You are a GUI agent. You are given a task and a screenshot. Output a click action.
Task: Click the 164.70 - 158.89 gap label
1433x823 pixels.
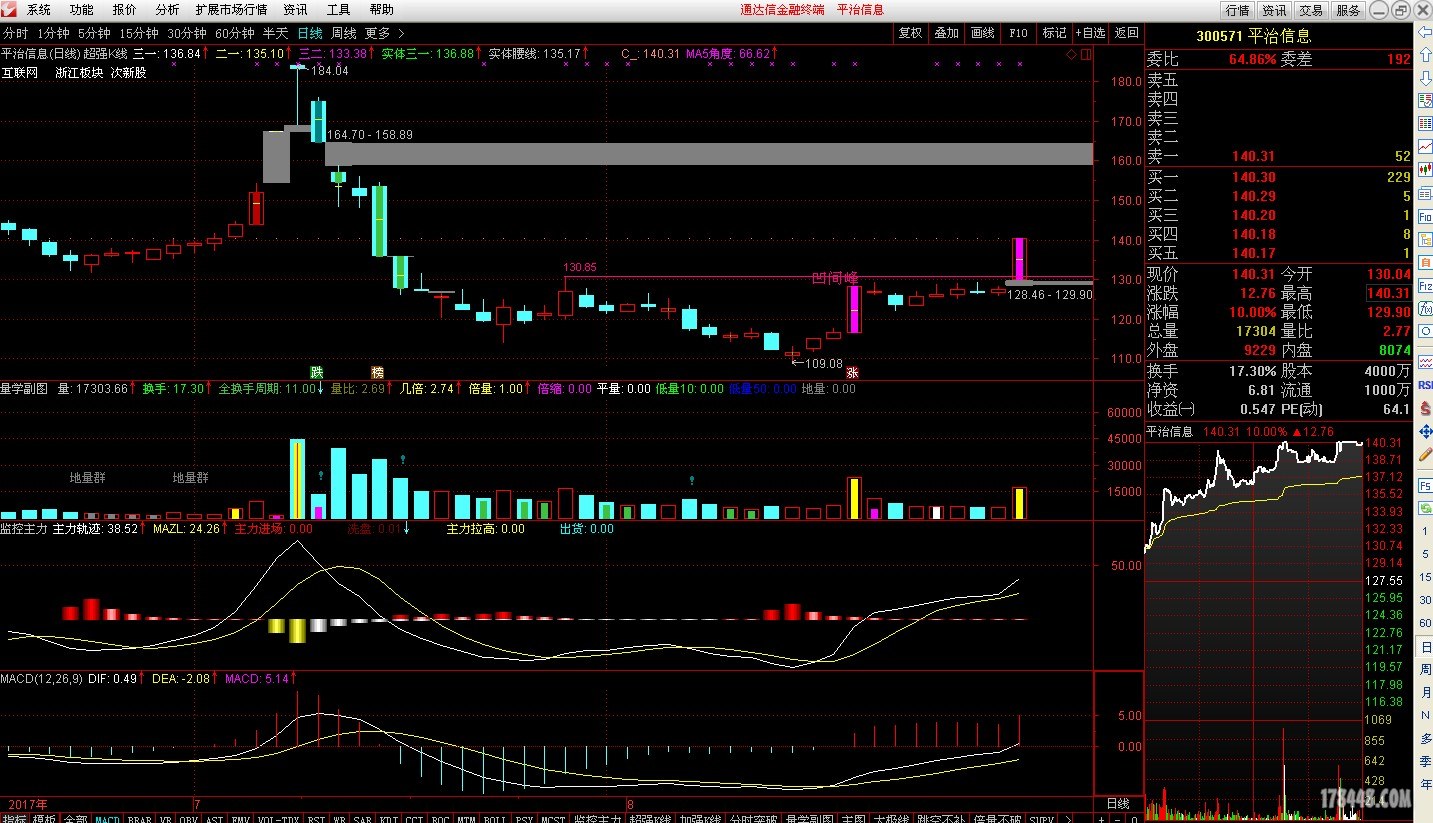pyautogui.click(x=370, y=134)
